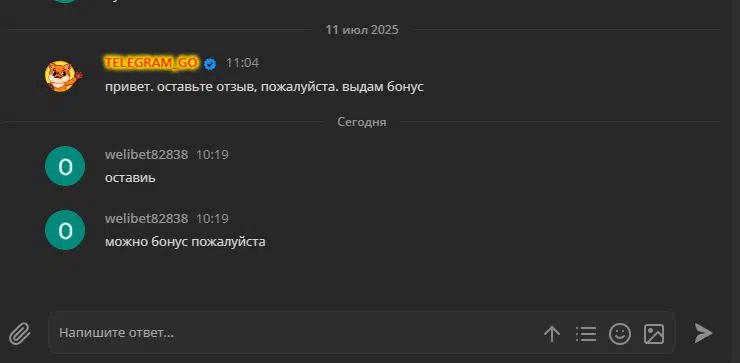
Task: Select the 'привет. оставьте отзыв' message text
Action: click(x=264, y=87)
